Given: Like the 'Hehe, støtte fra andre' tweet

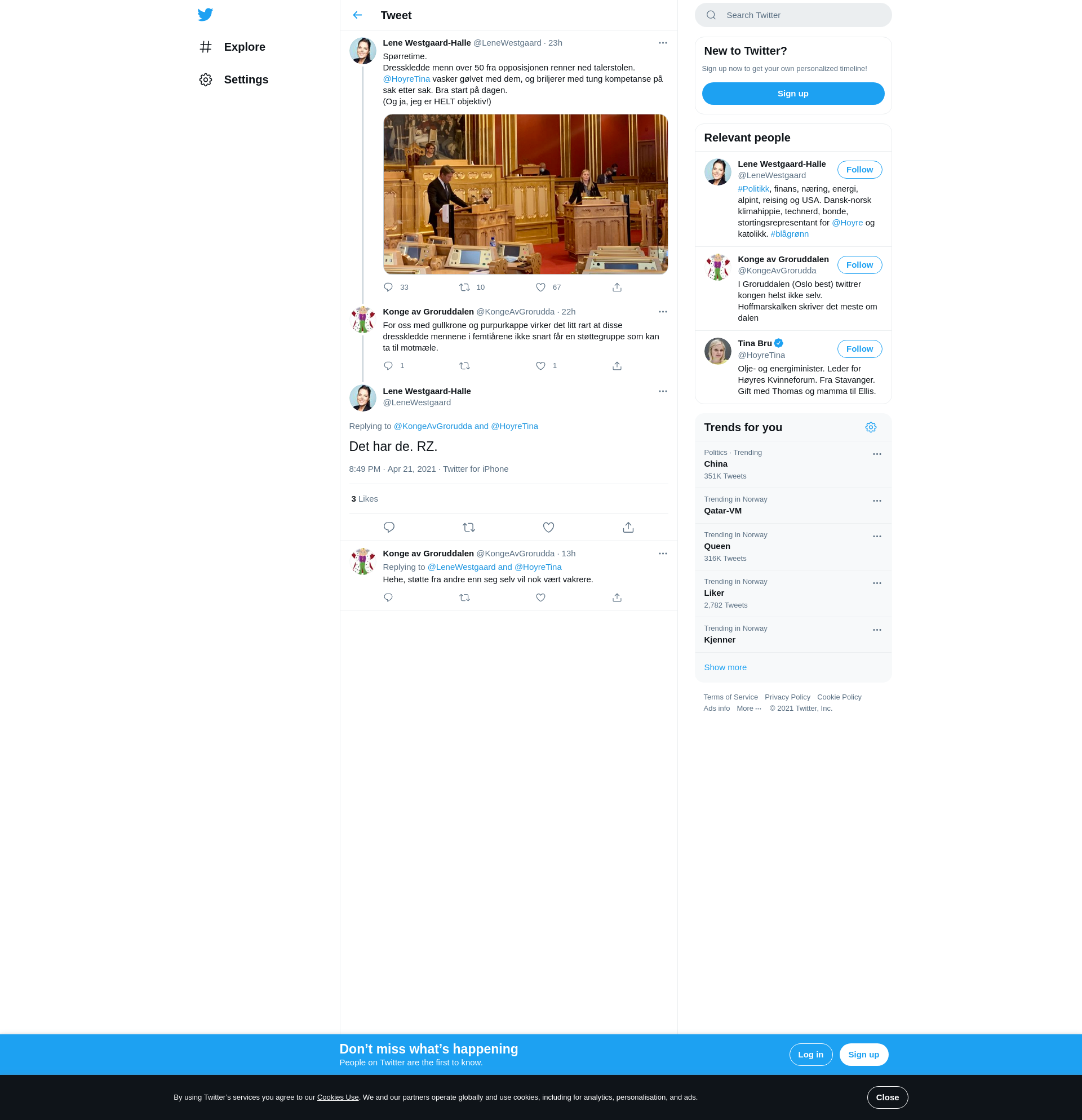Looking at the screenshot, I should (540, 597).
